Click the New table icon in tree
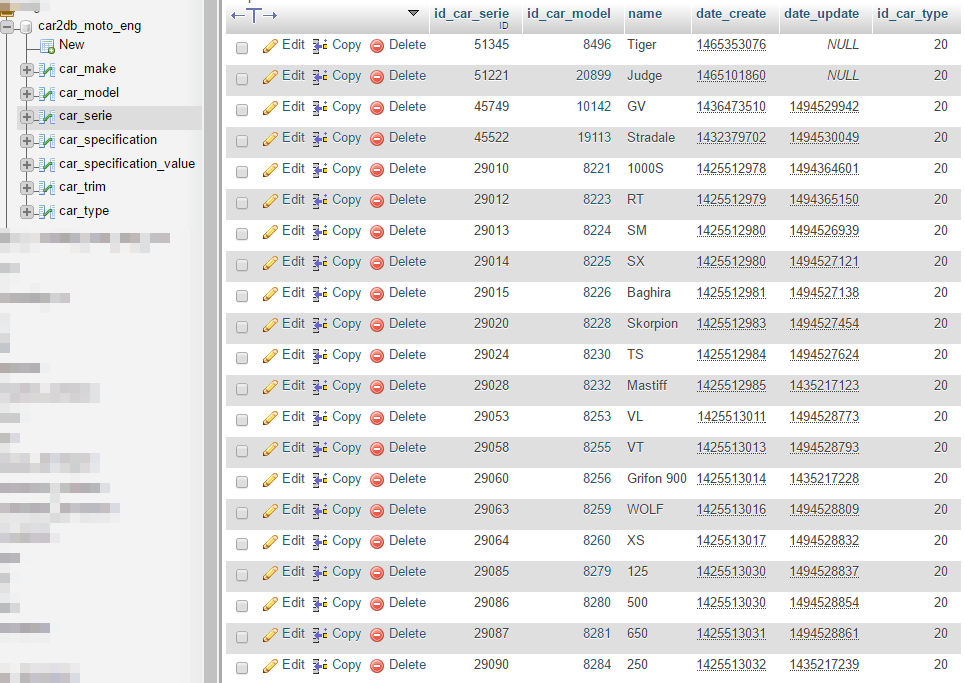The width and height of the screenshot is (965, 683). [x=47, y=46]
